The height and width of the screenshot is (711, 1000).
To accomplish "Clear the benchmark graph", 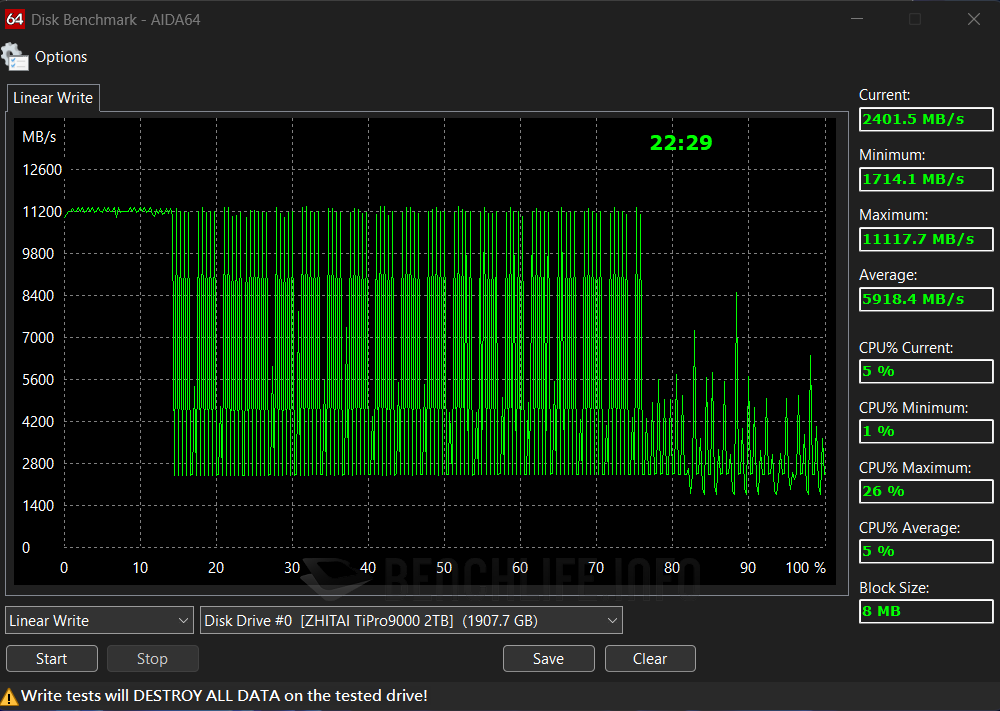I will pyautogui.click(x=650, y=659).
